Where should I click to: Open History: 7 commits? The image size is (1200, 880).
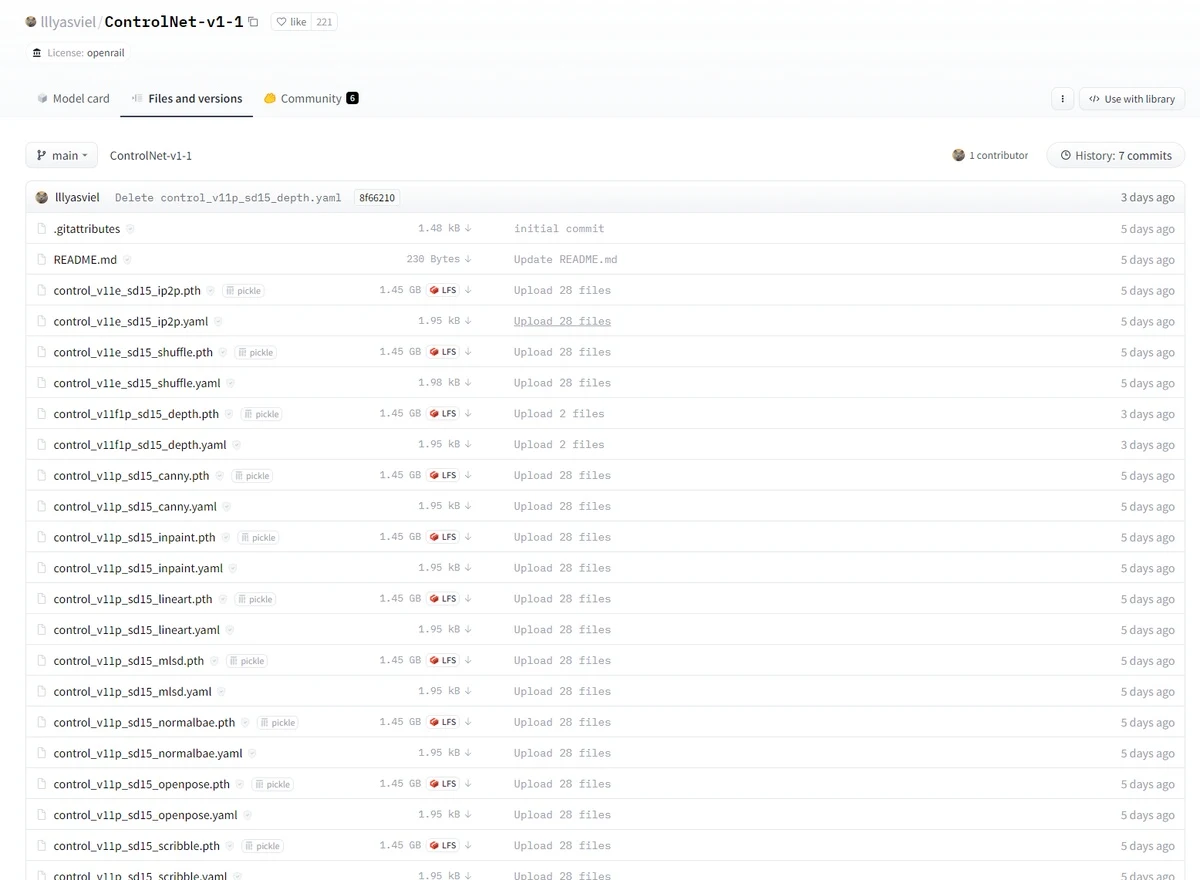click(1116, 155)
